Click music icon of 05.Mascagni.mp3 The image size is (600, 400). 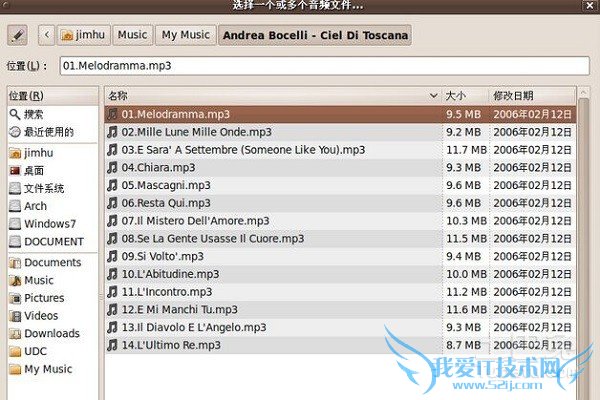pos(112,185)
